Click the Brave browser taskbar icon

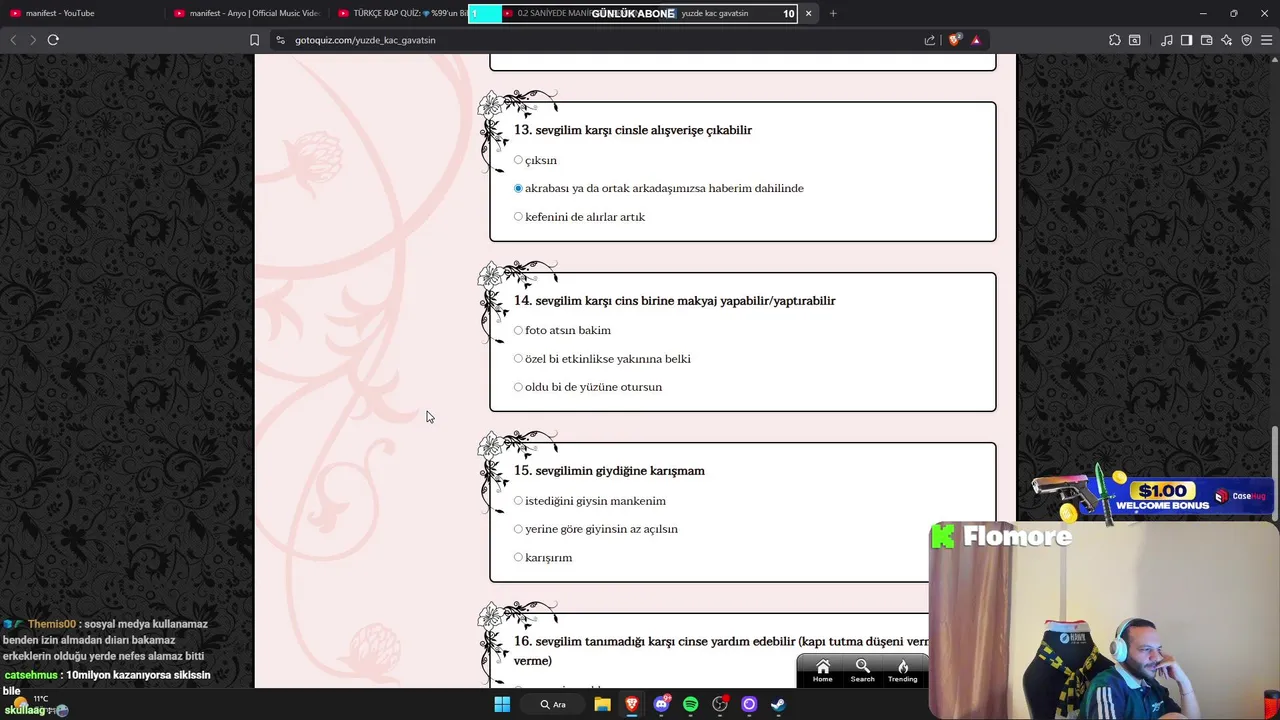click(x=632, y=704)
